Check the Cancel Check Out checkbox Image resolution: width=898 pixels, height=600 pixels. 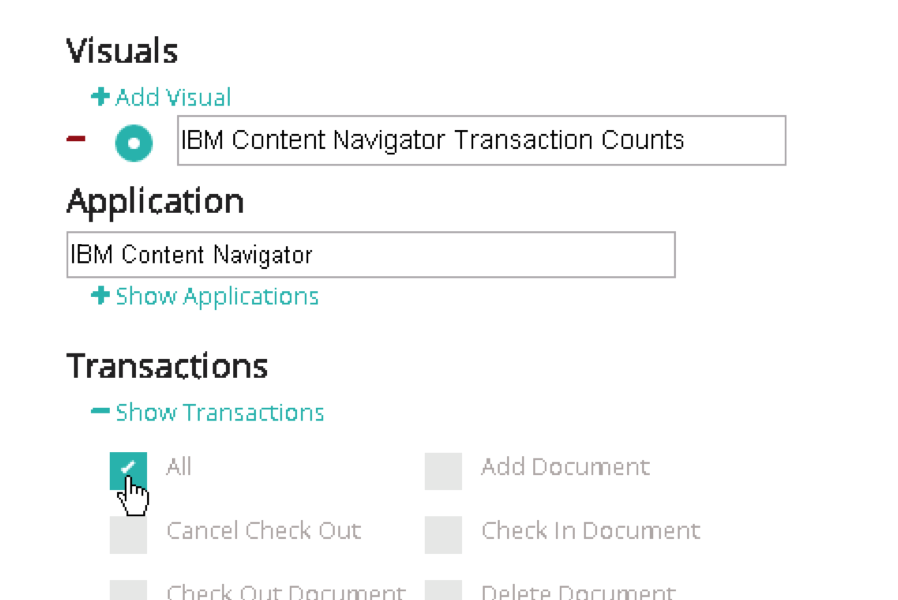(x=128, y=535)
